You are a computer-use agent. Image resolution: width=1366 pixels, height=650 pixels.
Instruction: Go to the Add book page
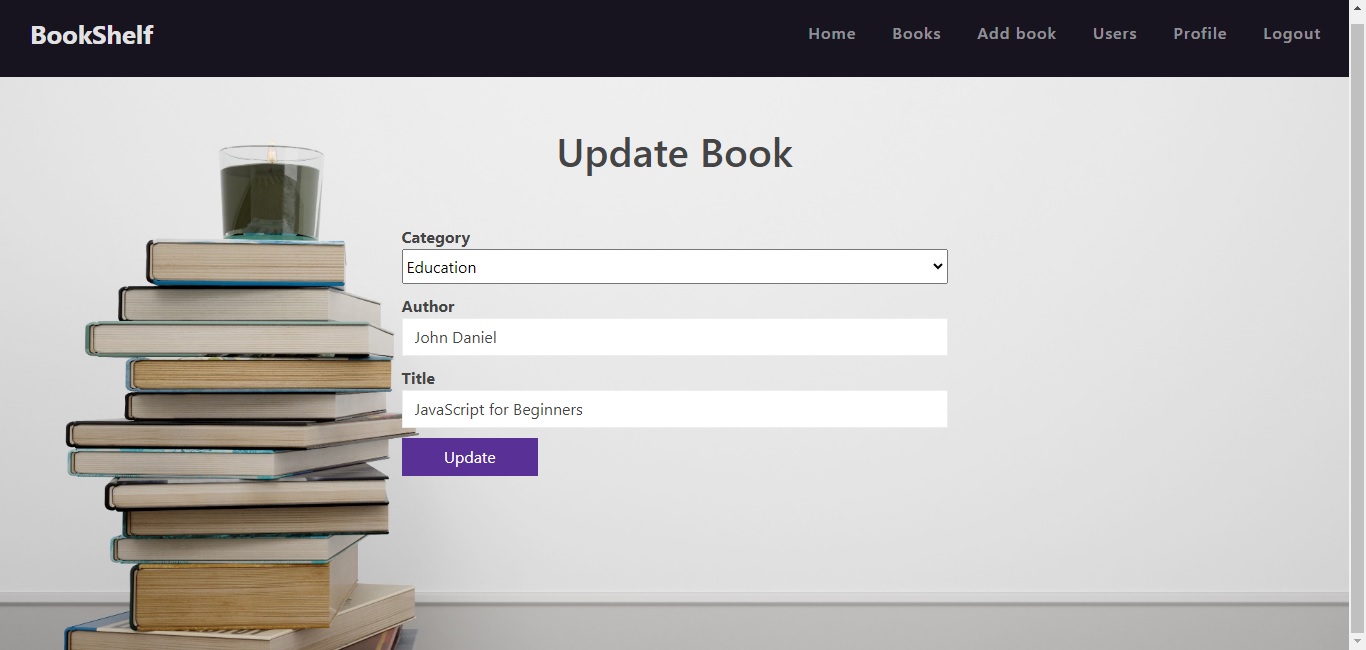pos(1016,33)
